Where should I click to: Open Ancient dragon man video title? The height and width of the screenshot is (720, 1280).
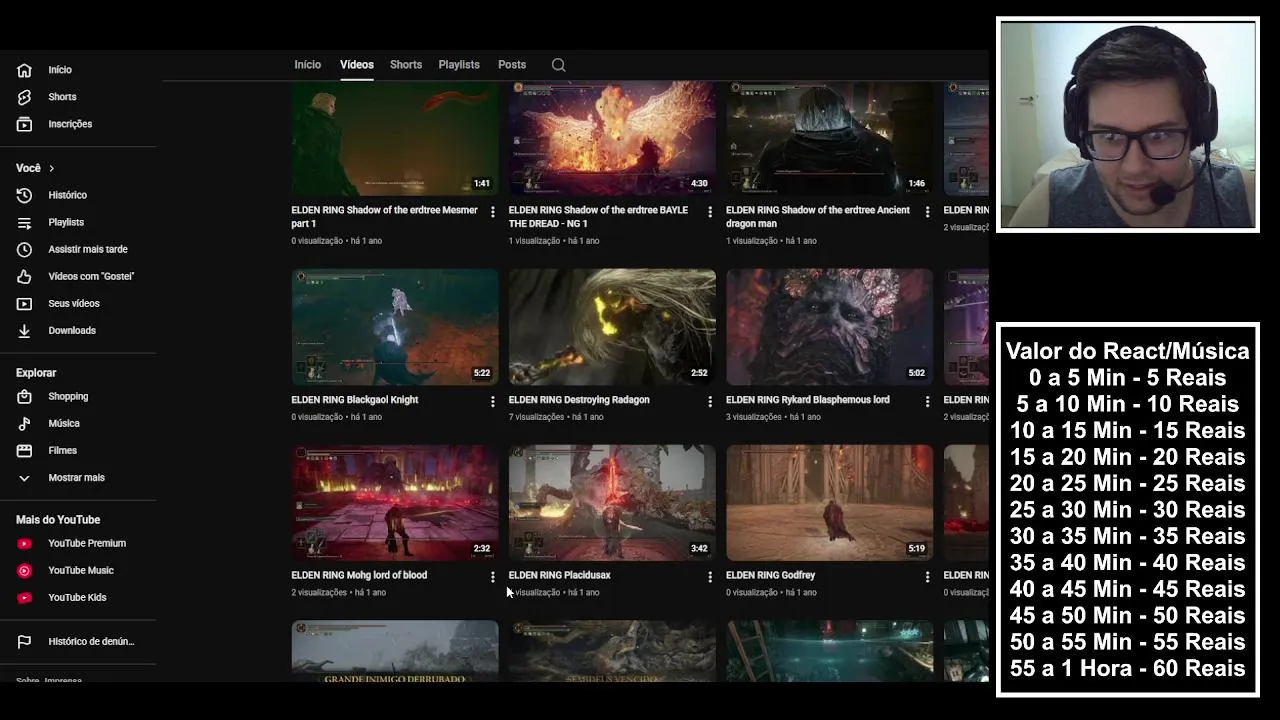click(818, 217)
